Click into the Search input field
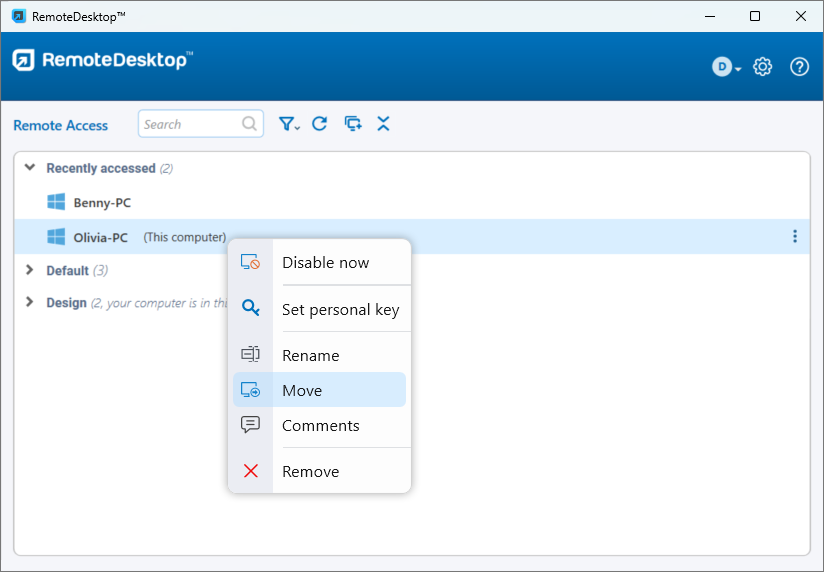This screenshot has width=824, height=572. click(190, 124)
